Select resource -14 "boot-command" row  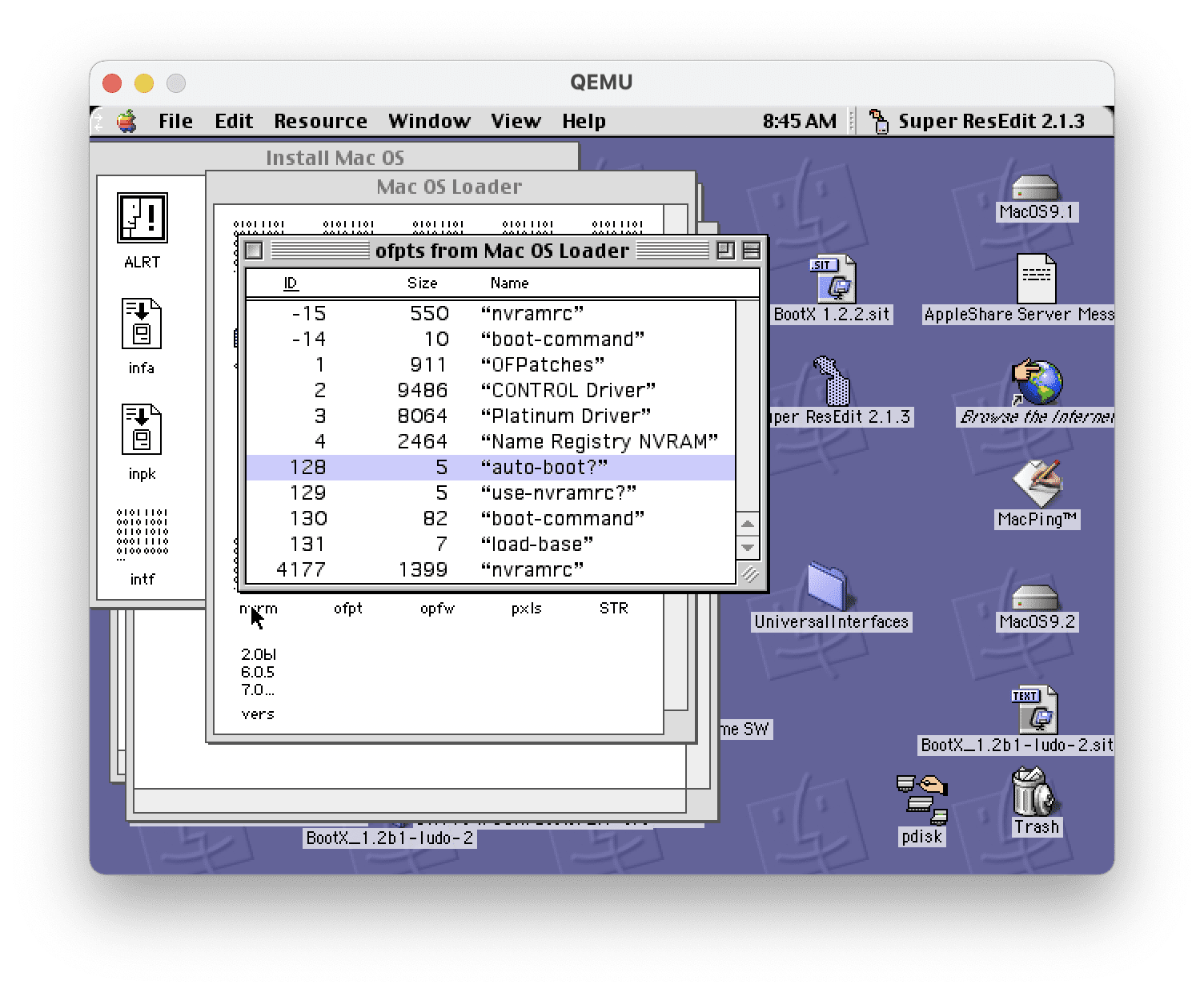point(490,340)
